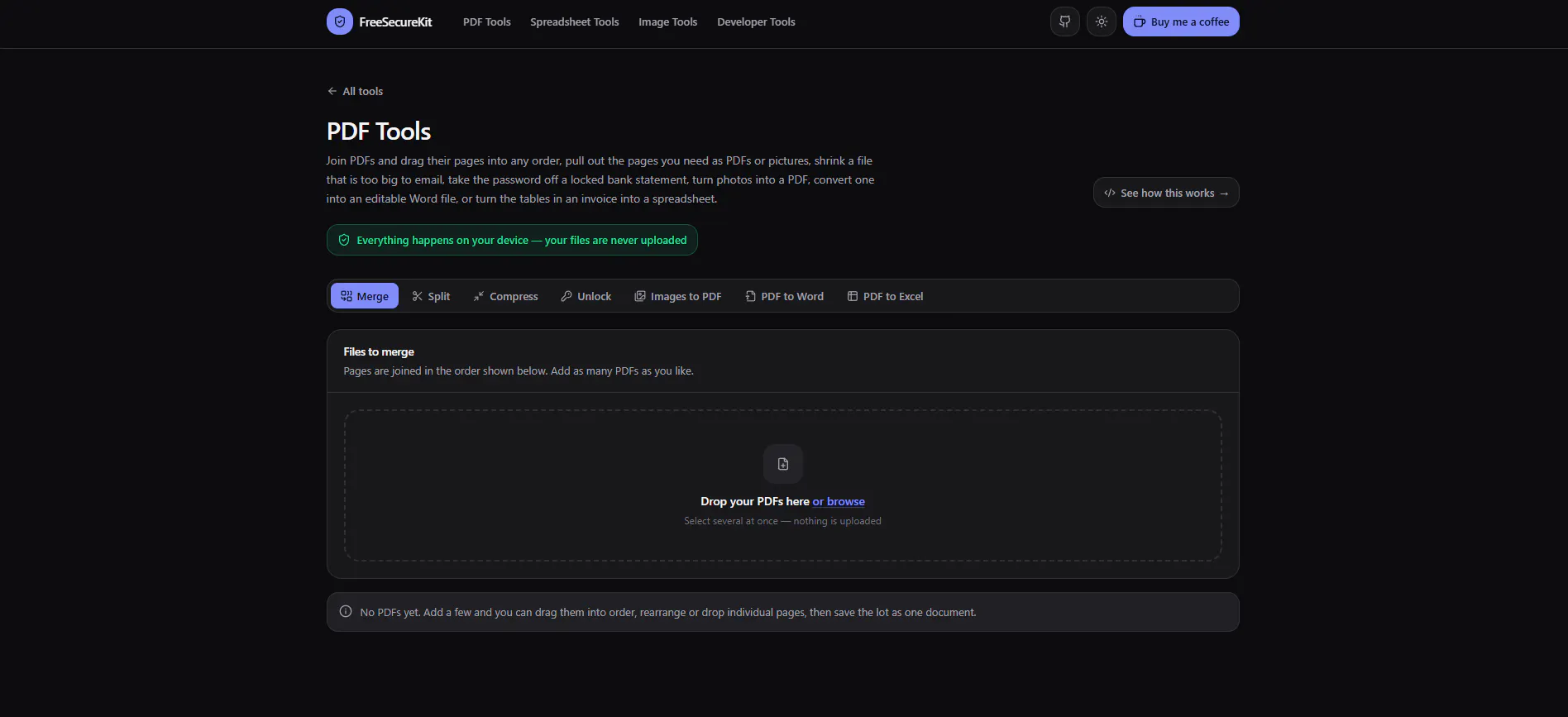
Task: Switch to the Compress tab
Action: click(505, 296)
